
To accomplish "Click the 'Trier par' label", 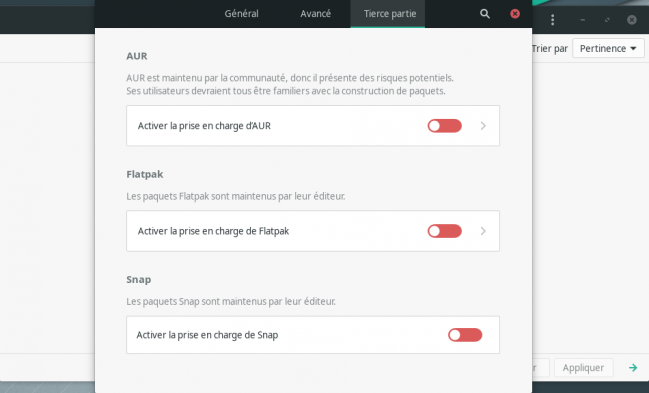I will point(549,48).
